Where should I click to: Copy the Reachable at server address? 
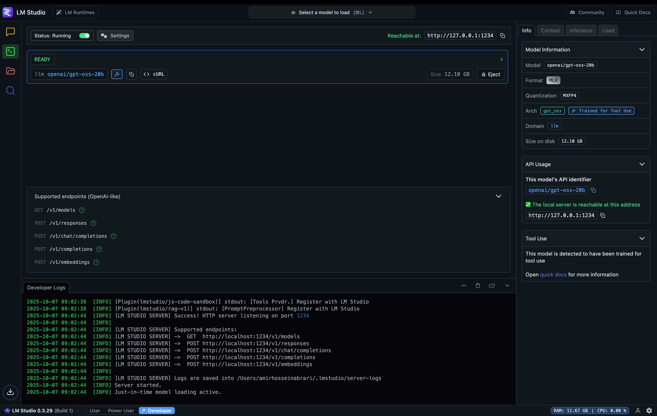(502, 36)
